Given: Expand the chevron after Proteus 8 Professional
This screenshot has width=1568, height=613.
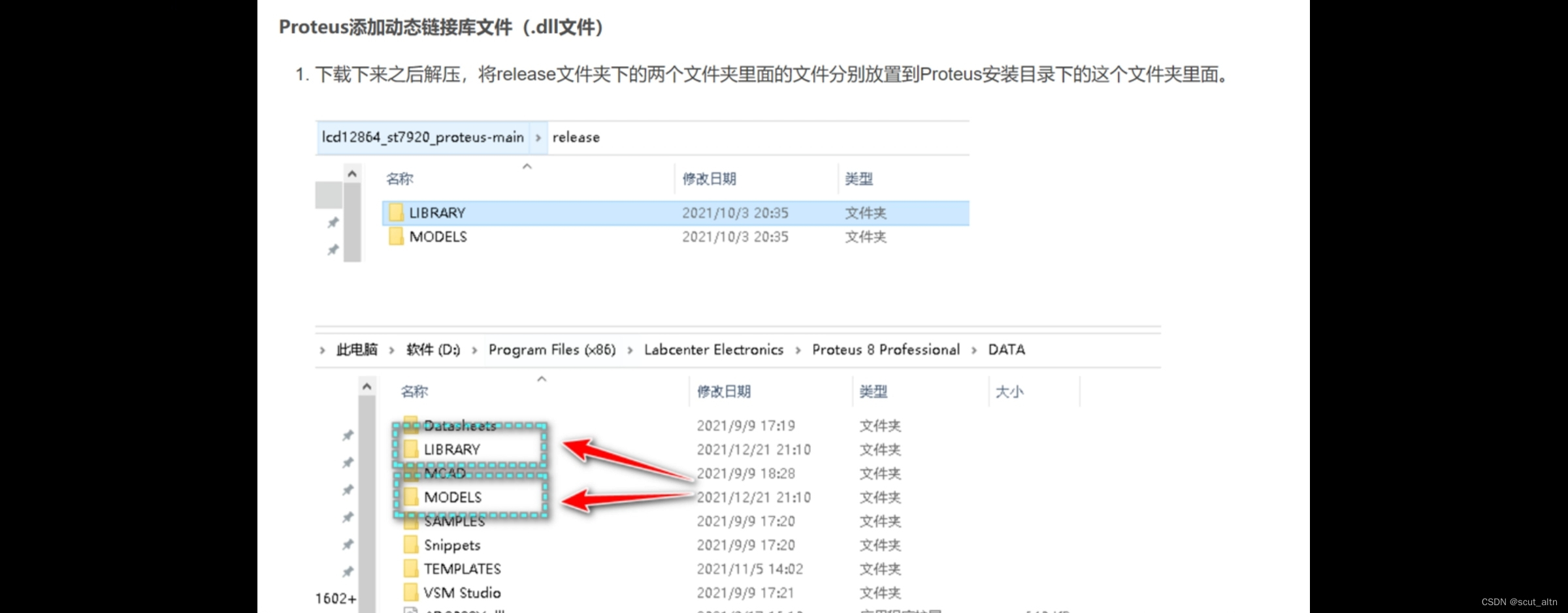Looking at the screenshot, I should click(x=974, y=350).
